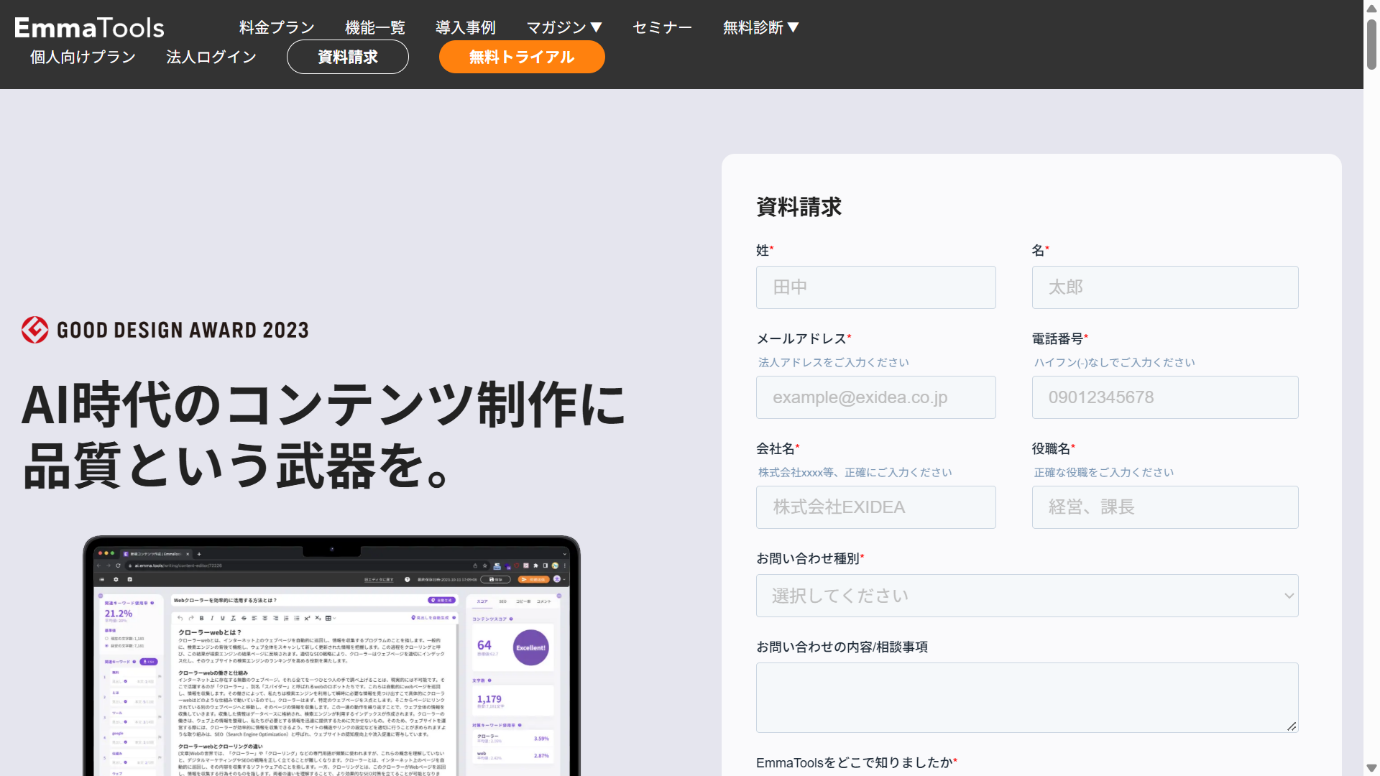The image size is (1380, 776).
Task: Focus the 名 input field
Action: (x=1165, y=287)
